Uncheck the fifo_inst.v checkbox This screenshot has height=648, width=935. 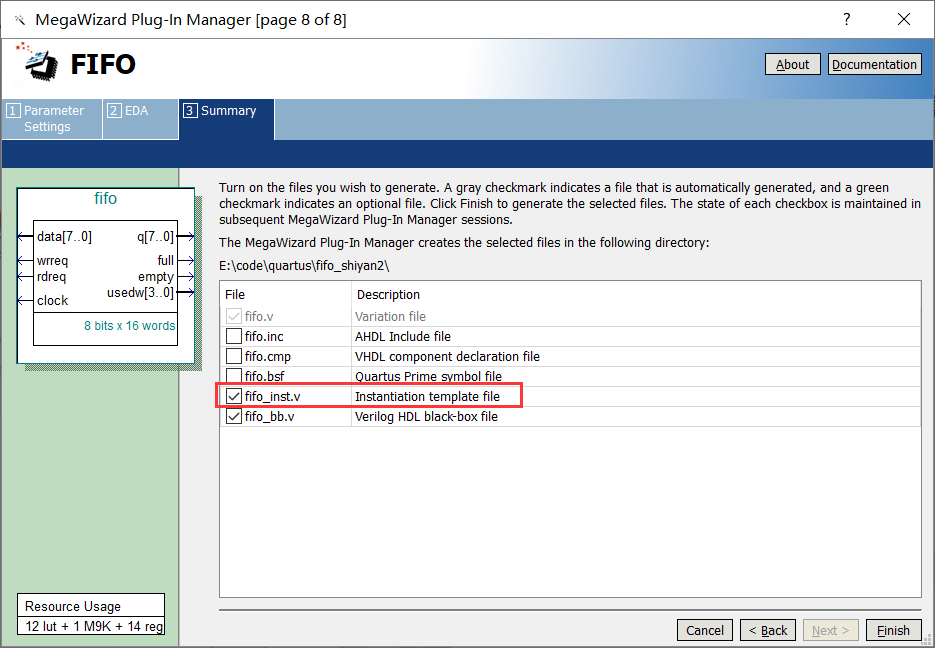pyautogui.click(x=234, y=396)
